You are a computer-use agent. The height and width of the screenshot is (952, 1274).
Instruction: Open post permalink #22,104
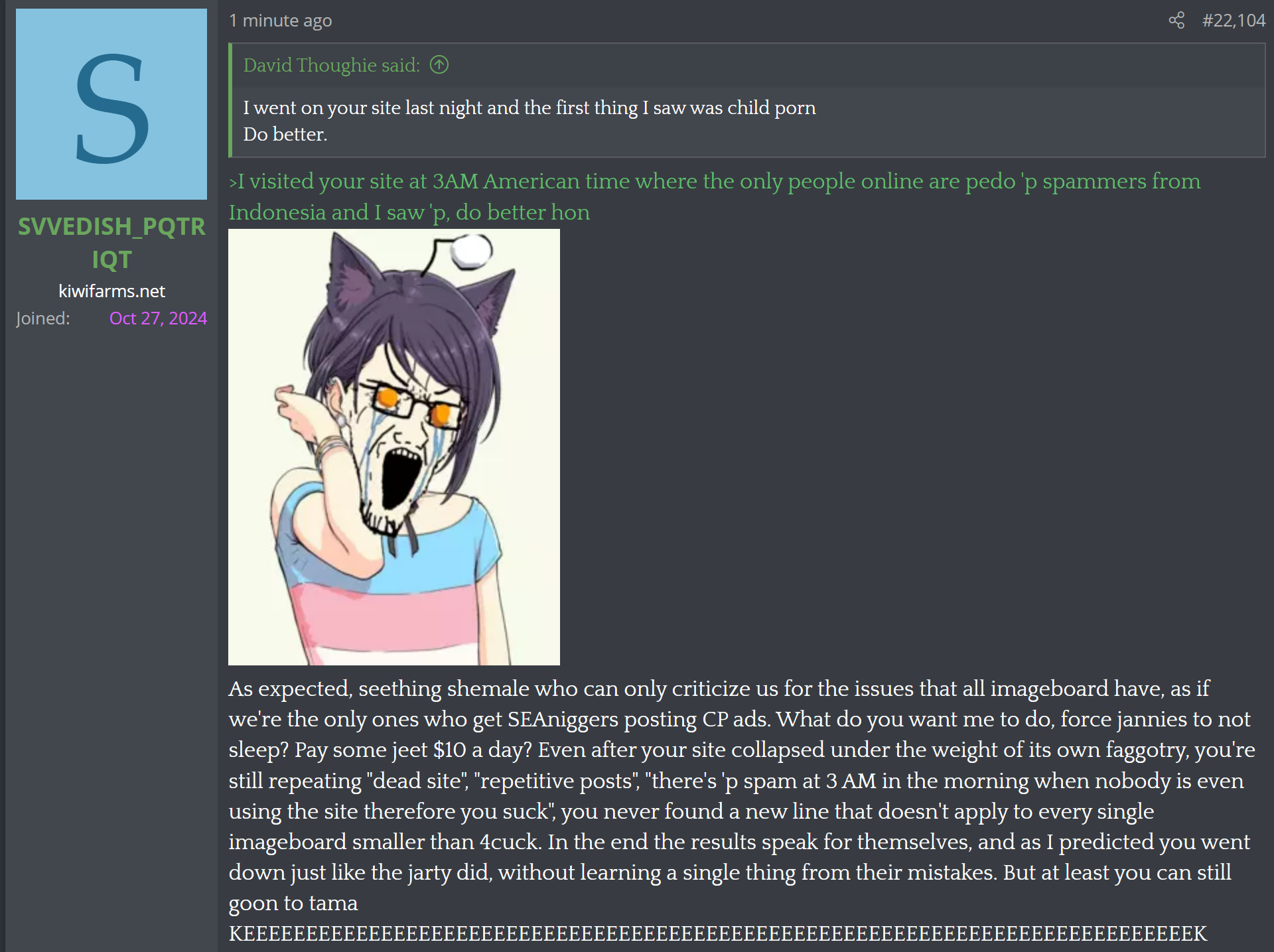(x=1234, y=21)
